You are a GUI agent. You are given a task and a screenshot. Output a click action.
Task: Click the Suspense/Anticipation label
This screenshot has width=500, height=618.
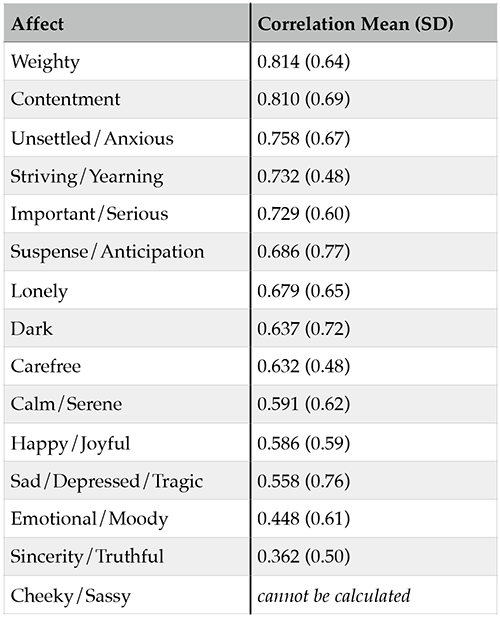(107, 252)
